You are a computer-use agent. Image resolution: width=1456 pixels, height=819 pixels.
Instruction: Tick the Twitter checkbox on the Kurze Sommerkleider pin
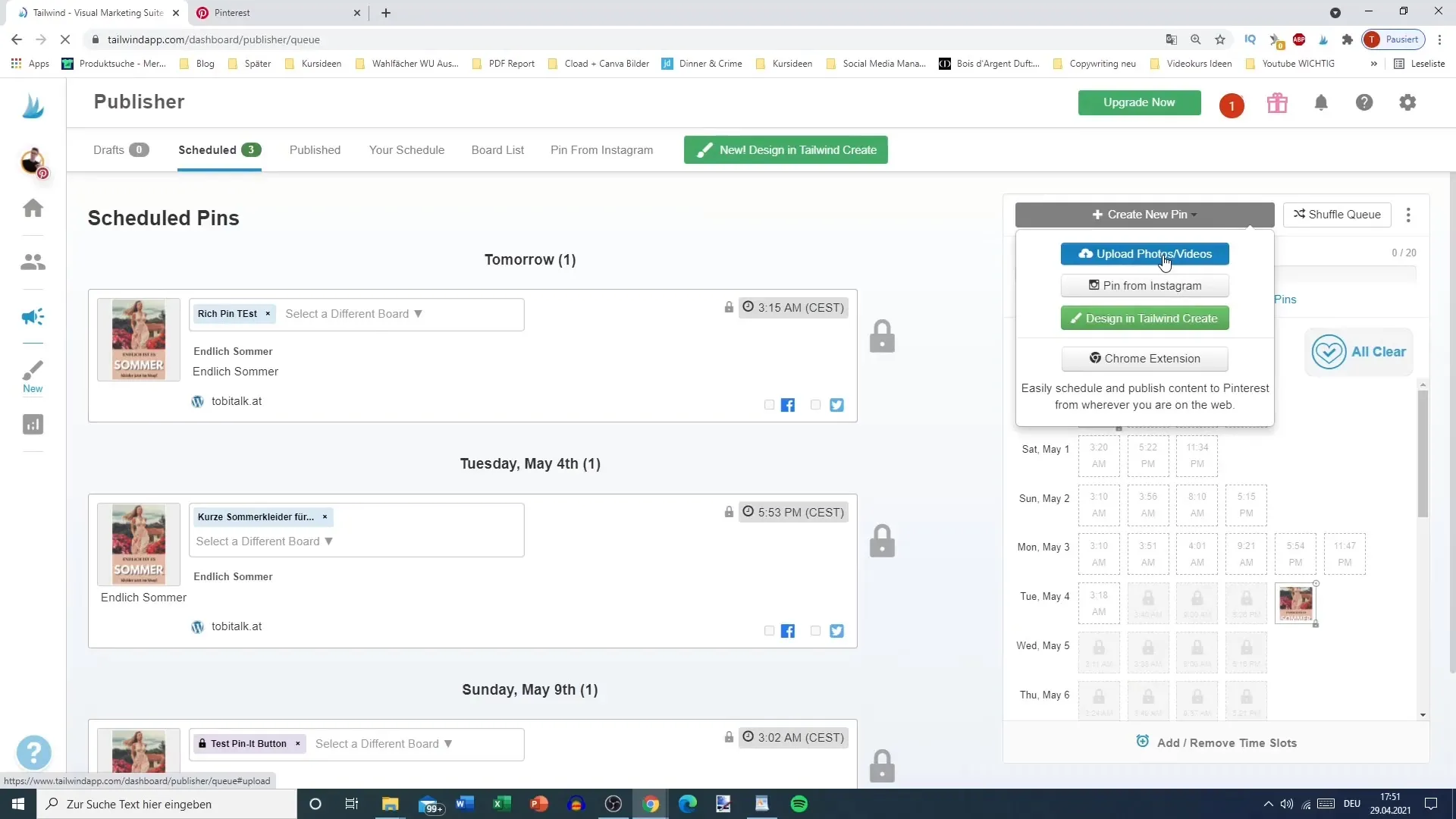click(815, 631)
